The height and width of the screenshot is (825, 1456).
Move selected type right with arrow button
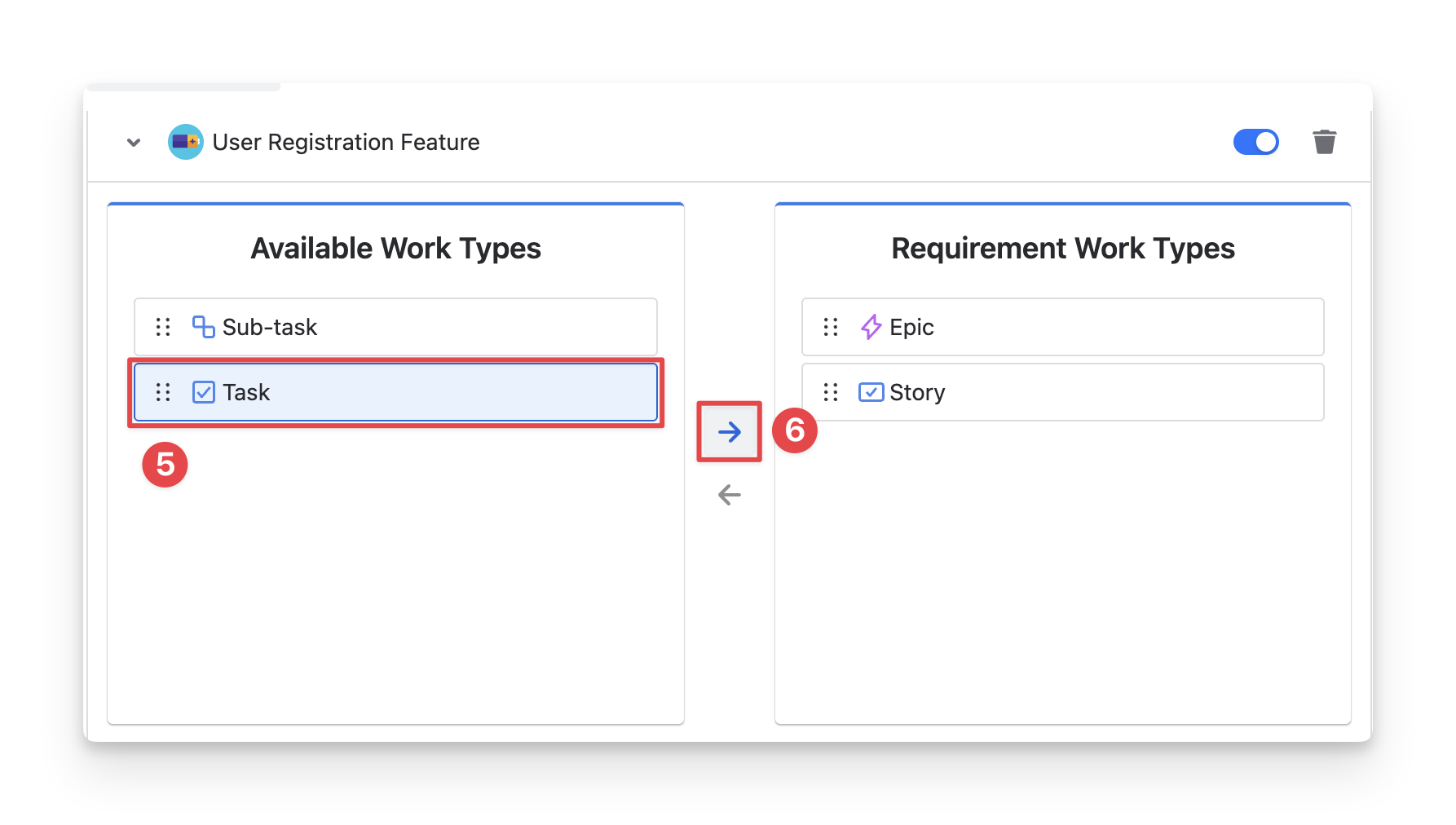(729, 431)
